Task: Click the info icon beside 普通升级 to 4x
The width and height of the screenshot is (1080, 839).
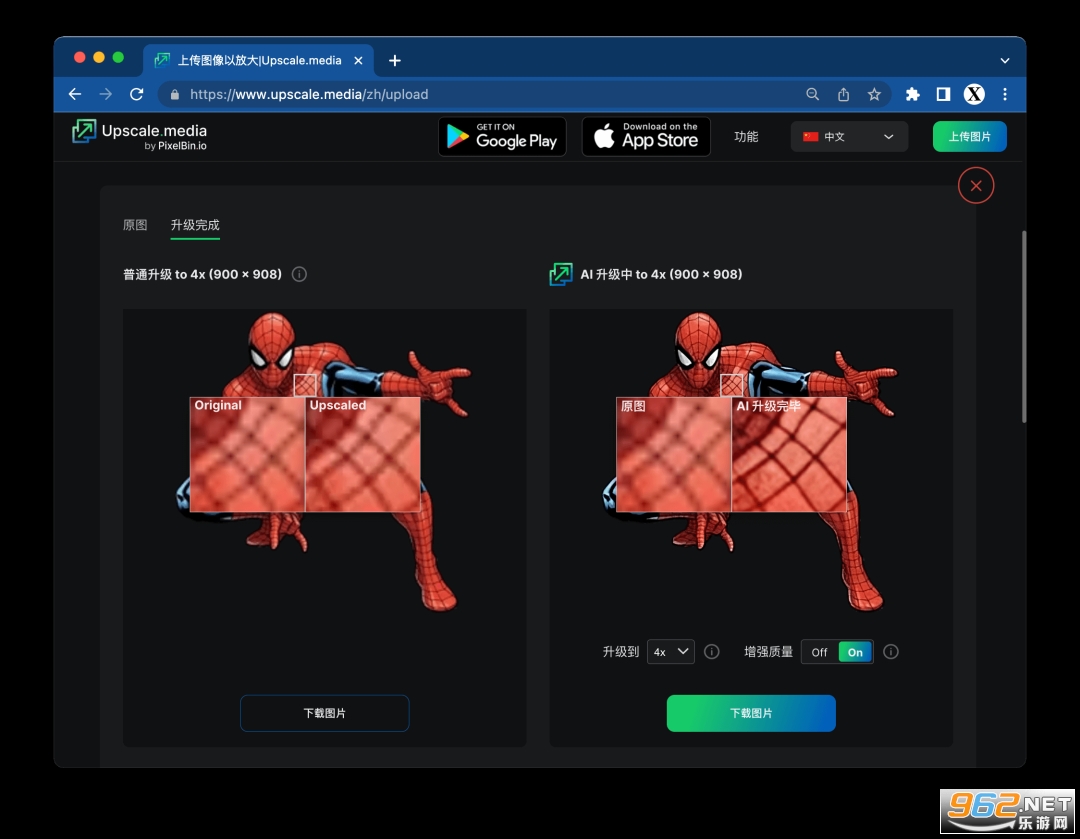Action: [x=299, y=274]
